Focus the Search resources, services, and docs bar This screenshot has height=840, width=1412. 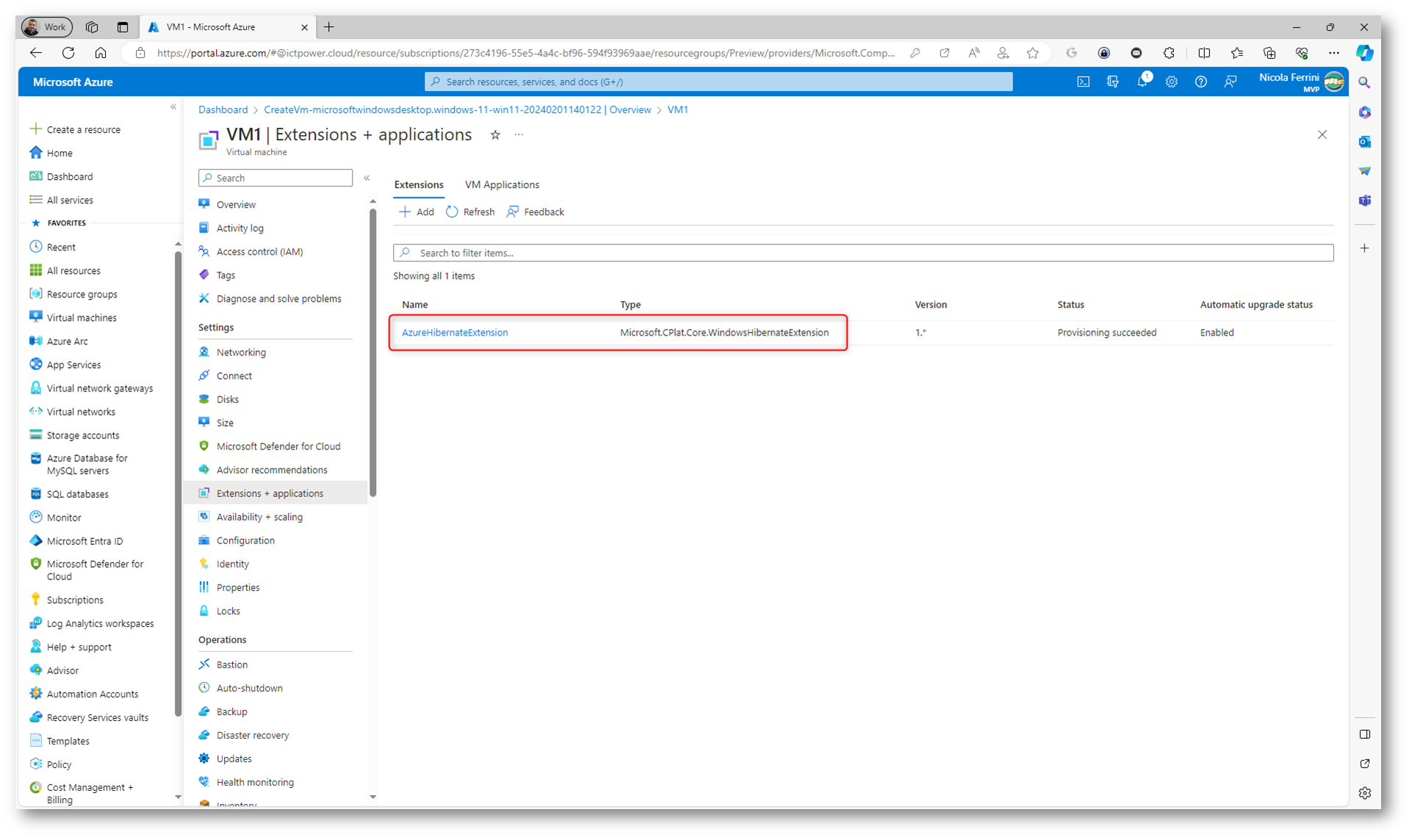coord(718,82)
